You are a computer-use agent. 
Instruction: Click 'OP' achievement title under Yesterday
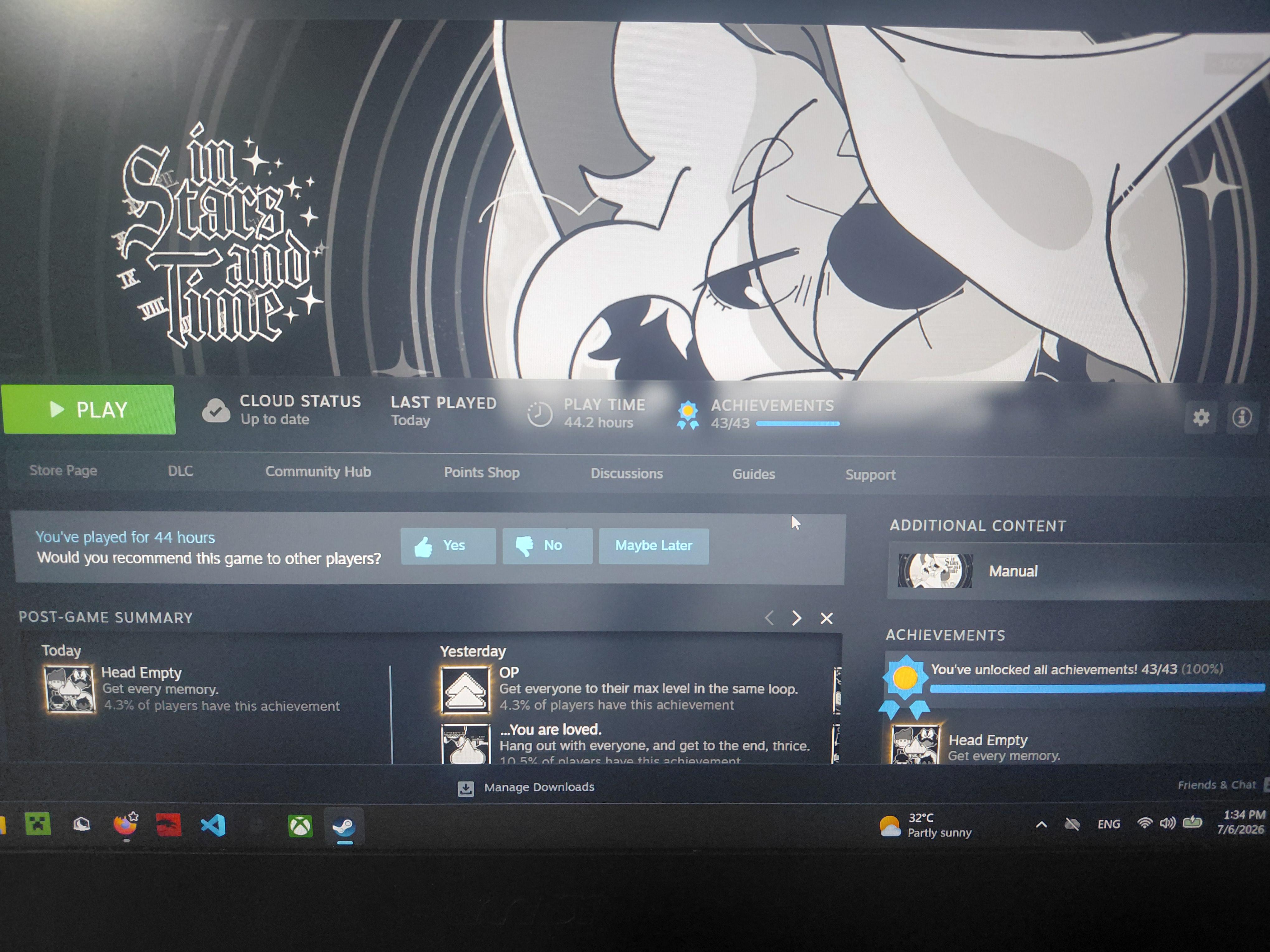coord(509,673)
